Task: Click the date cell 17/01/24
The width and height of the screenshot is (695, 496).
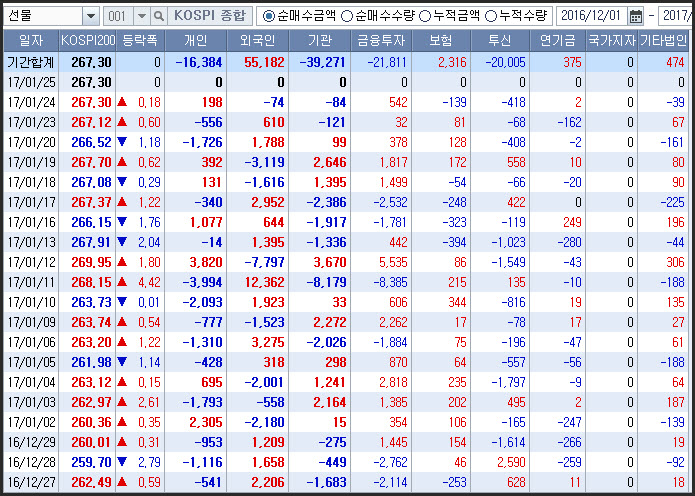Action: click(31, 102)
